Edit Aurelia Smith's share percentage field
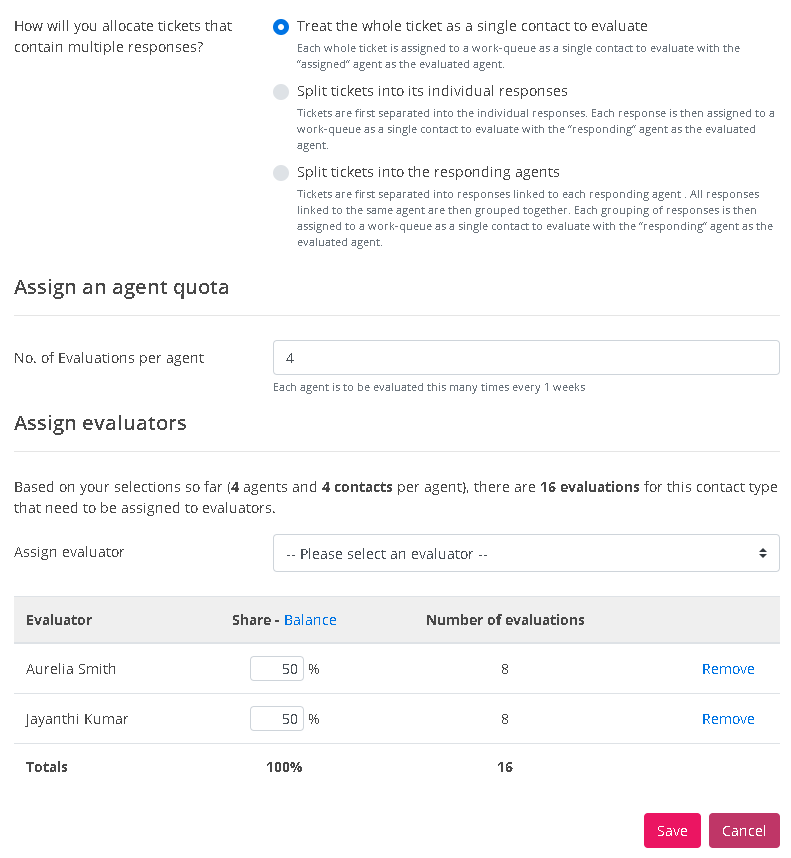This screenshot has height=858, width=791. pyautogui.click(x=277, y=669)
